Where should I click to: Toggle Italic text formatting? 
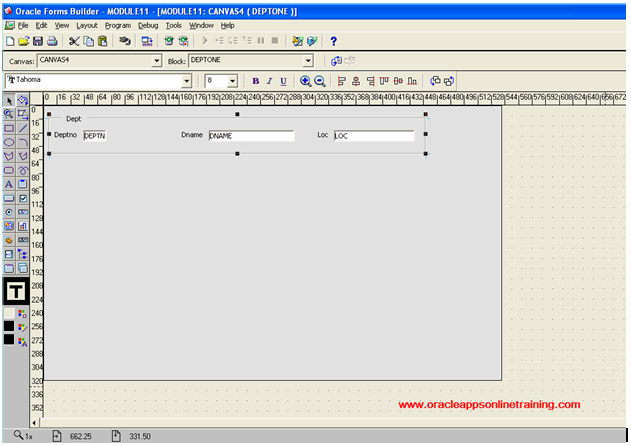[269, 81]
